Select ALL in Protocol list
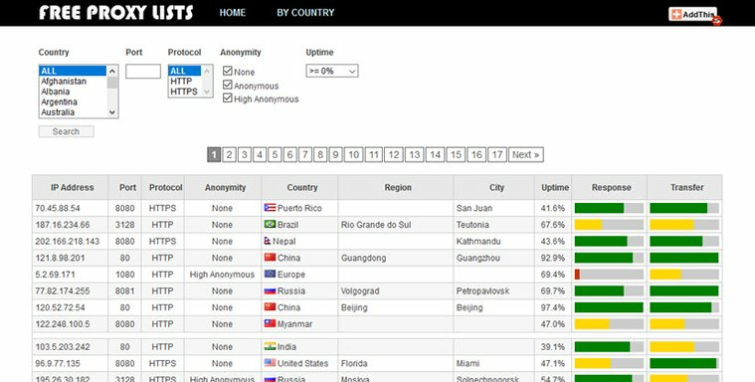This screenshot has width=755, height=382. tap(185, 71)
